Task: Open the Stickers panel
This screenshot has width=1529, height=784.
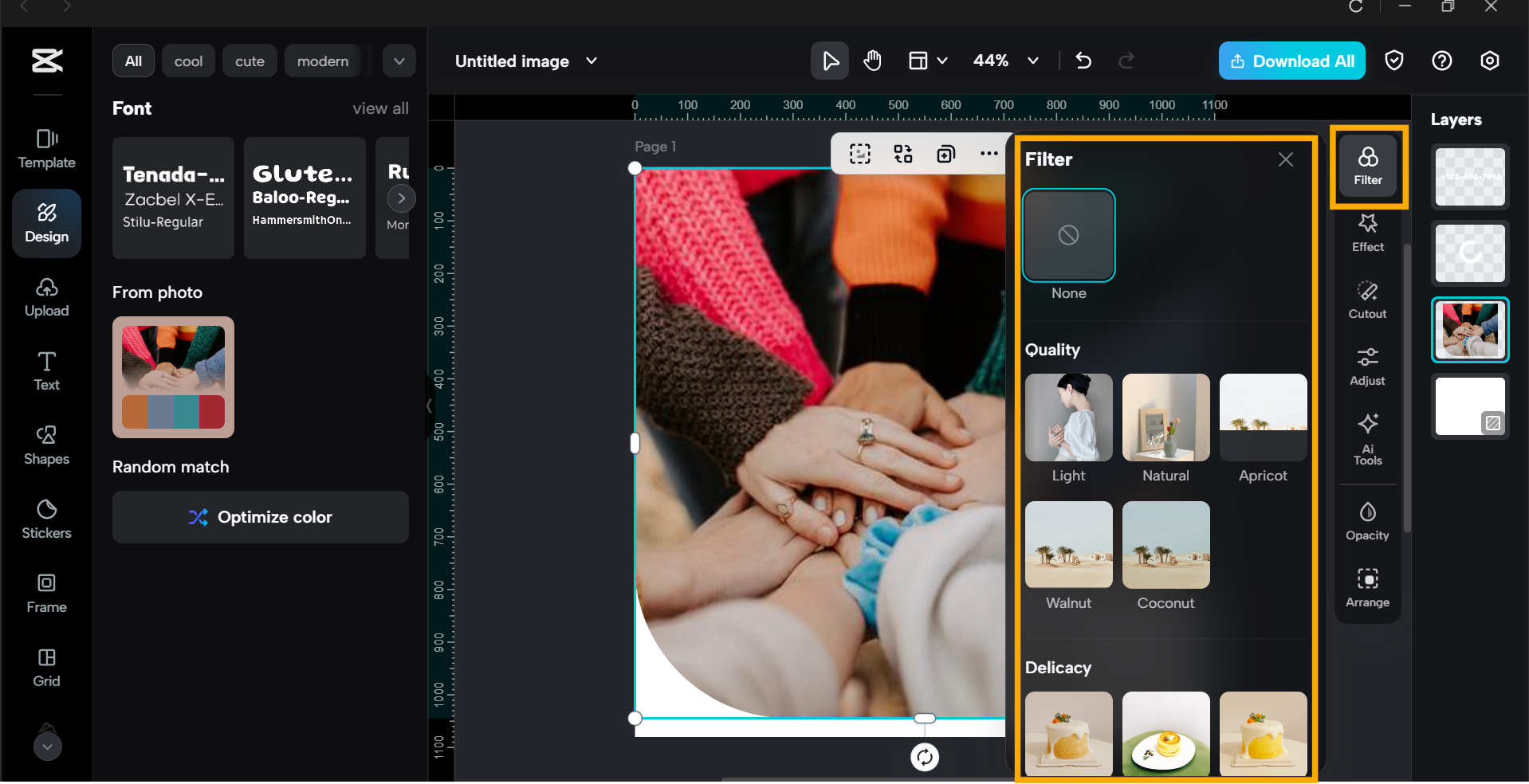Action: (x=47, y=519)
